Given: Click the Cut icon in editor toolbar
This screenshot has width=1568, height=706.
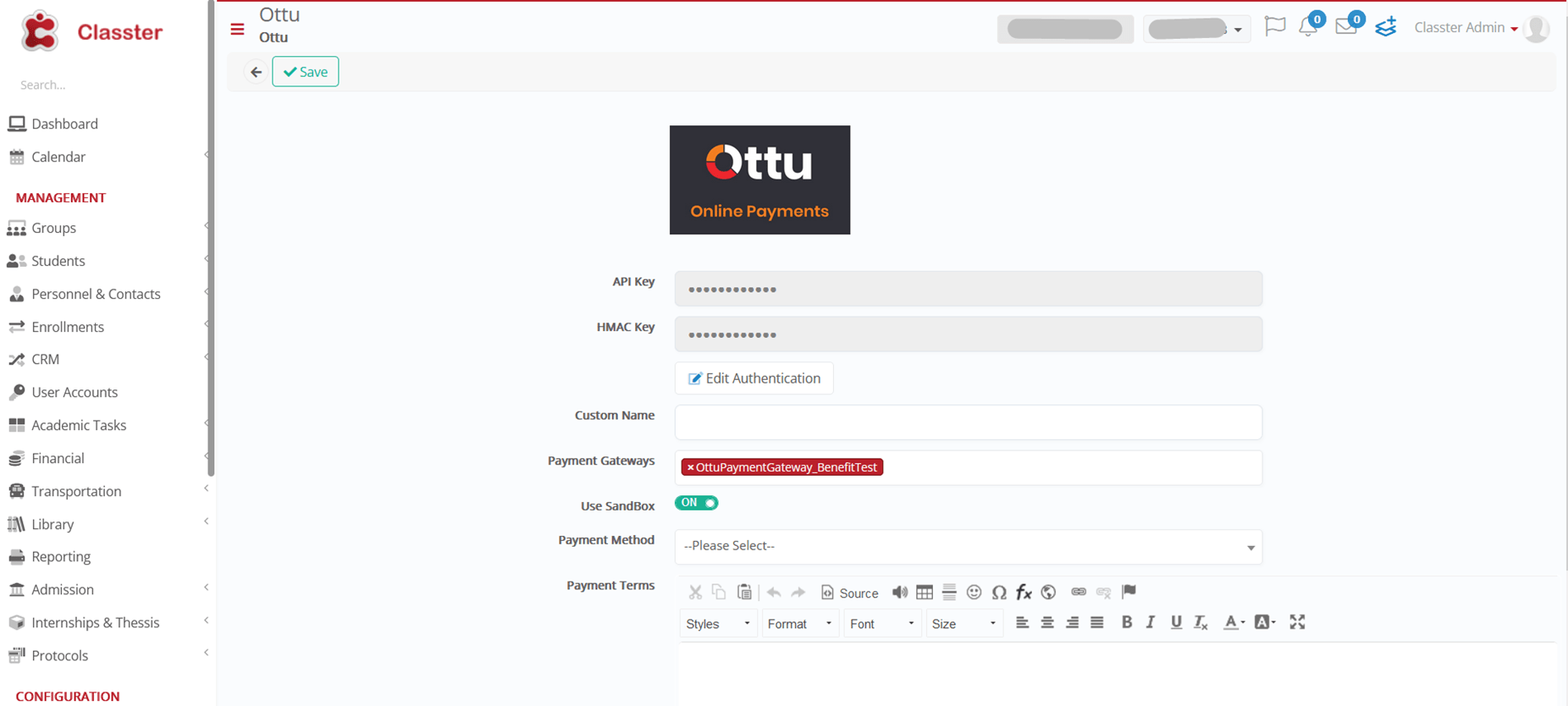Looking at the screenshot, I should [x=695, y=592].
